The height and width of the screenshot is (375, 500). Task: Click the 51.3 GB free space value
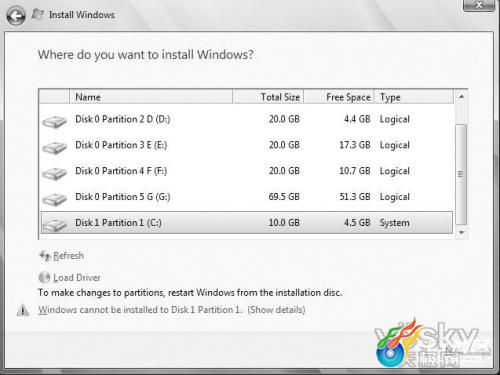click(x=355, y=197)
